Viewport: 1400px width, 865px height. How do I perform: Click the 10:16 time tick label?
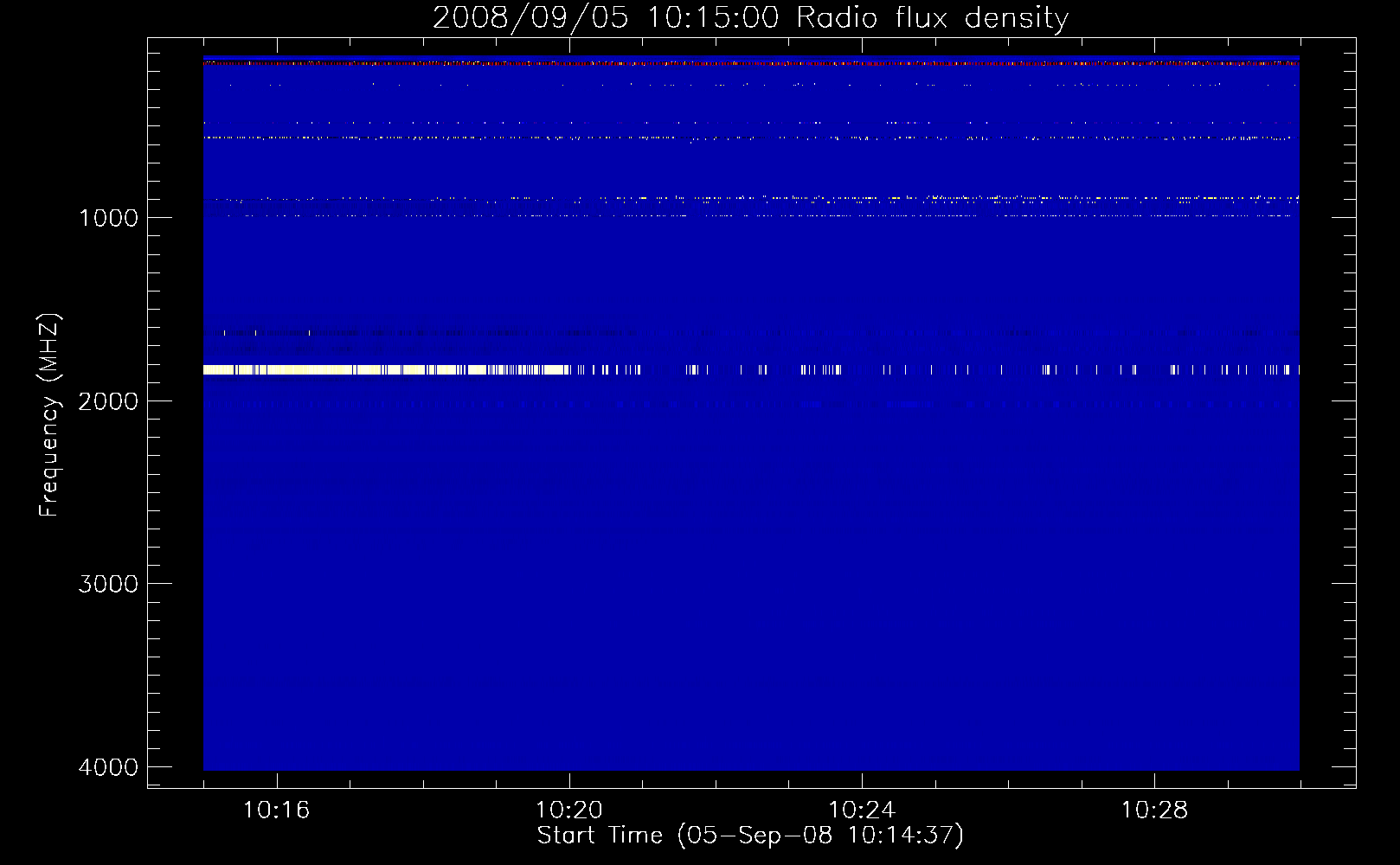[276, 811]
